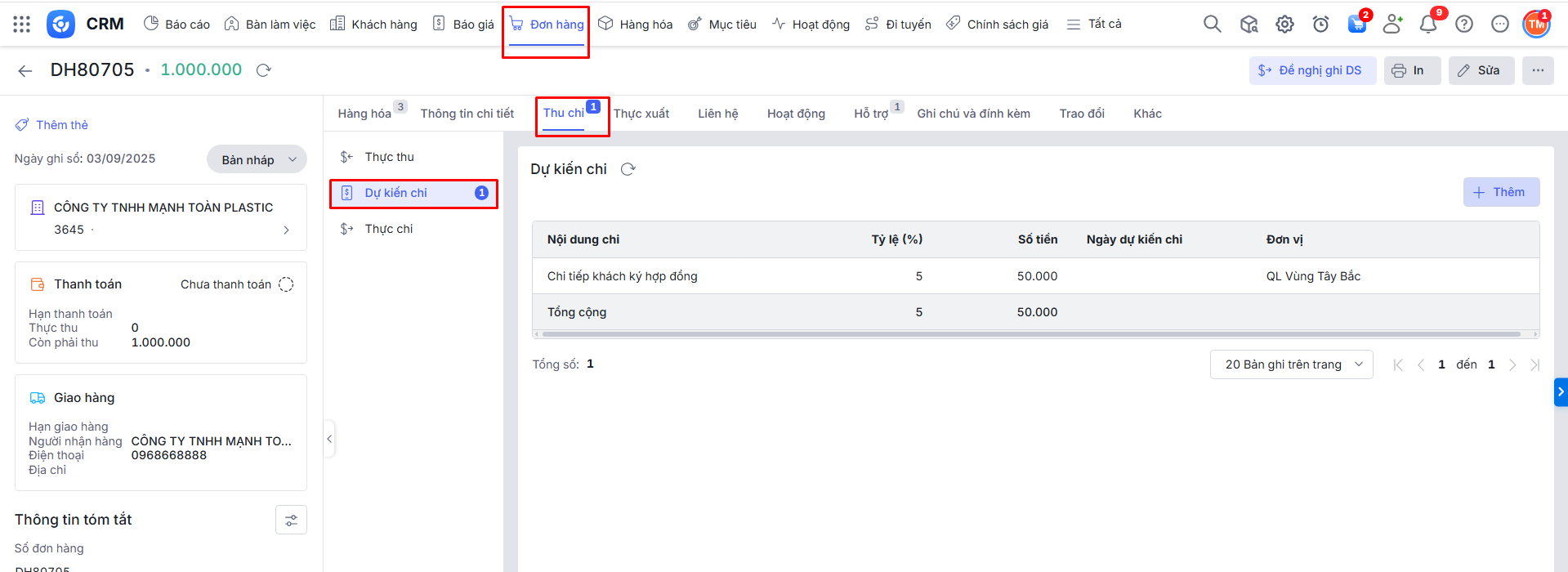Click the Thêm button
This screenshot has height=572, width=1568.
(x=1500, y=192)
